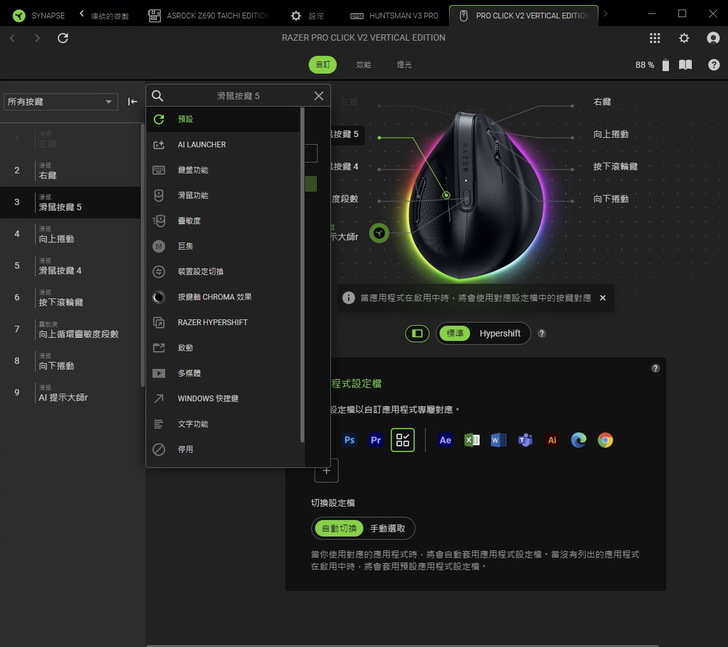
Task: Click the Google Chrome profile icon
Action: click(605, 440)
